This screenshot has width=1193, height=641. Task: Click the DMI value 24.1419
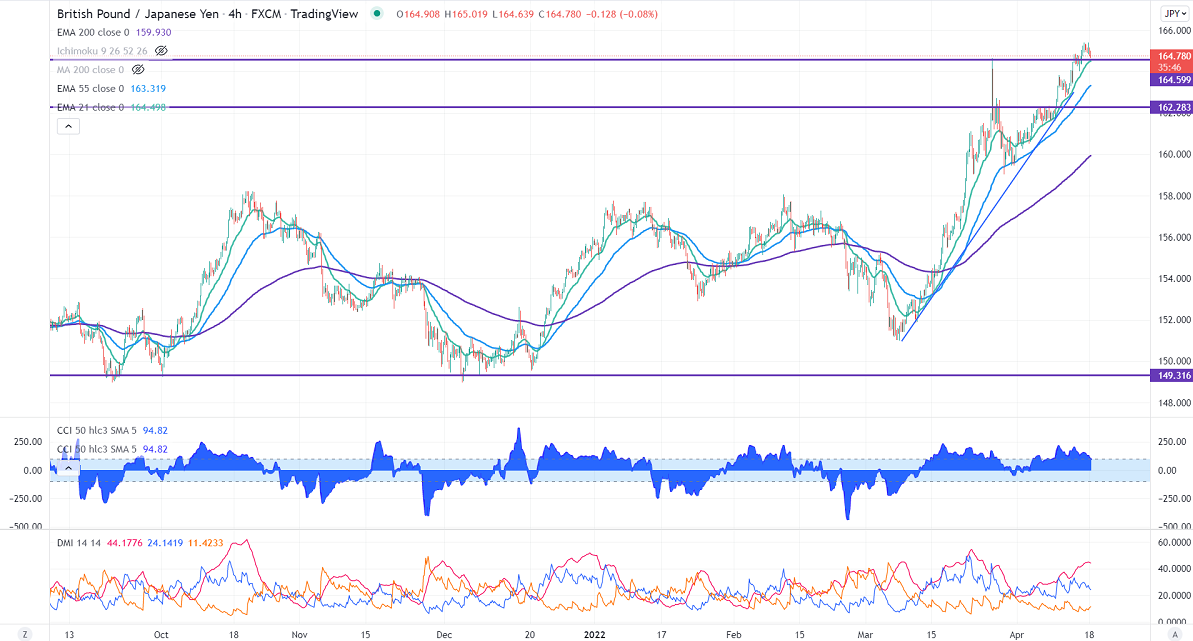coord(165,543)
